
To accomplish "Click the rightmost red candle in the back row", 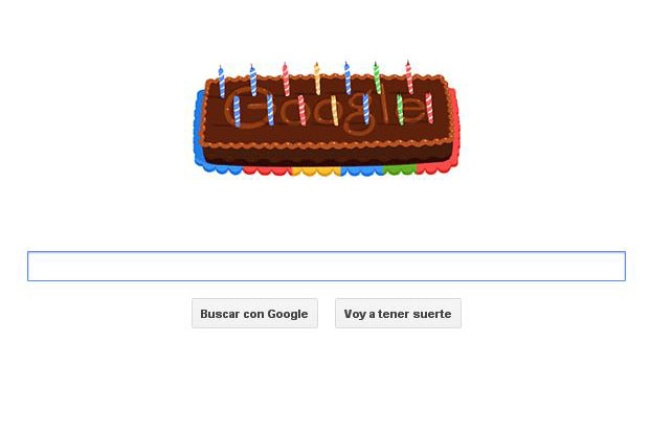I will (x=409, y=77).
